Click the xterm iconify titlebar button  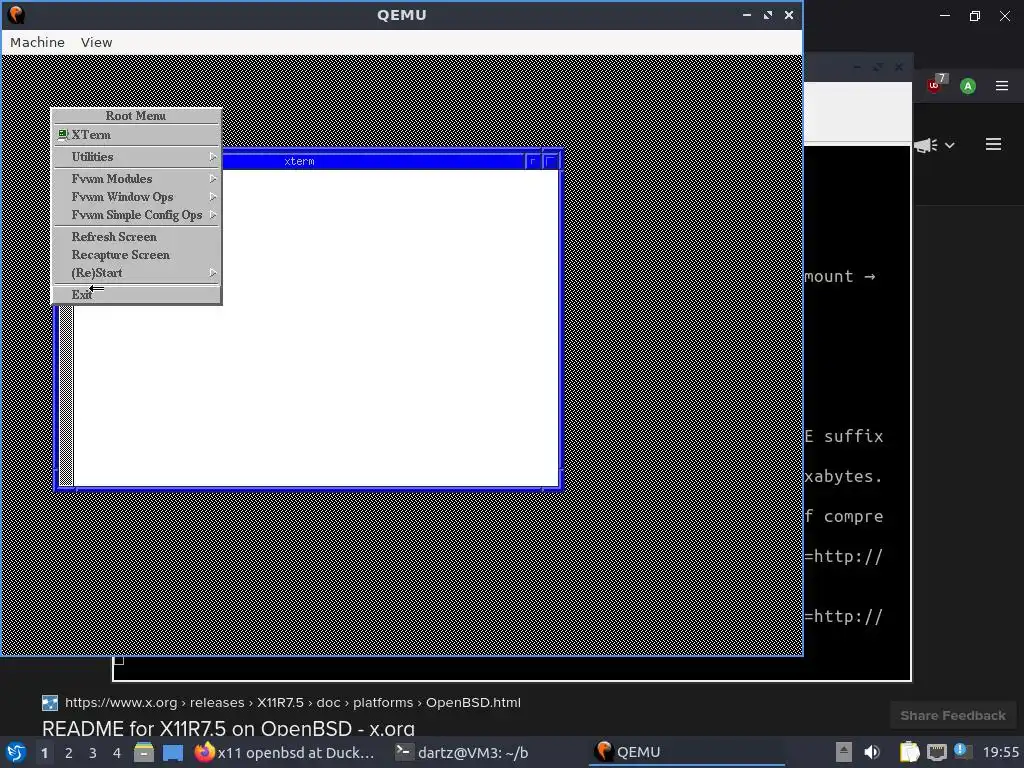[x=534, y=161]
